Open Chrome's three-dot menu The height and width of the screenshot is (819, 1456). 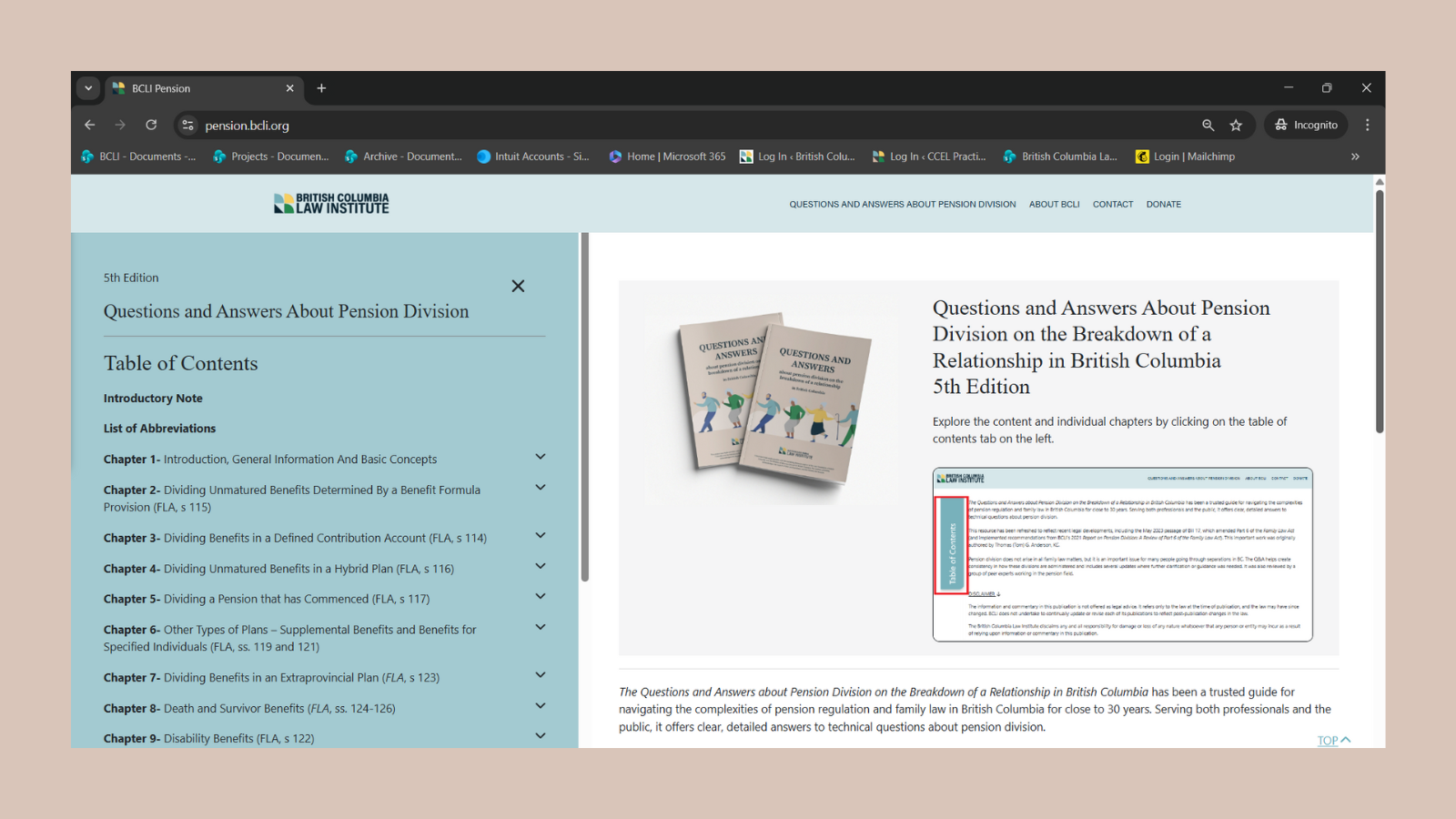click(1367, 125)
